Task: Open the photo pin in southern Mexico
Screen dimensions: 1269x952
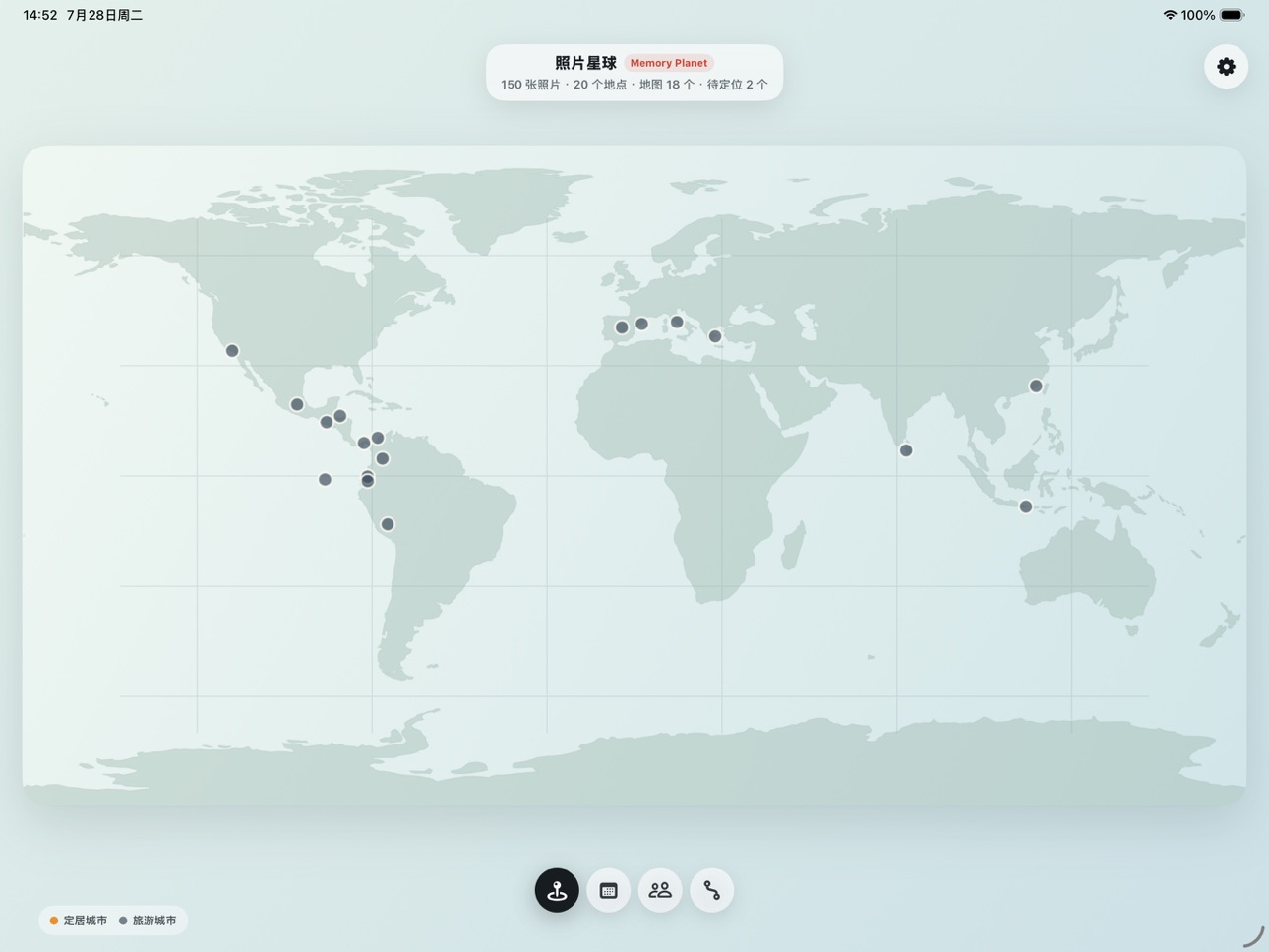Action: pyautogui.click(x=297, y=404)
